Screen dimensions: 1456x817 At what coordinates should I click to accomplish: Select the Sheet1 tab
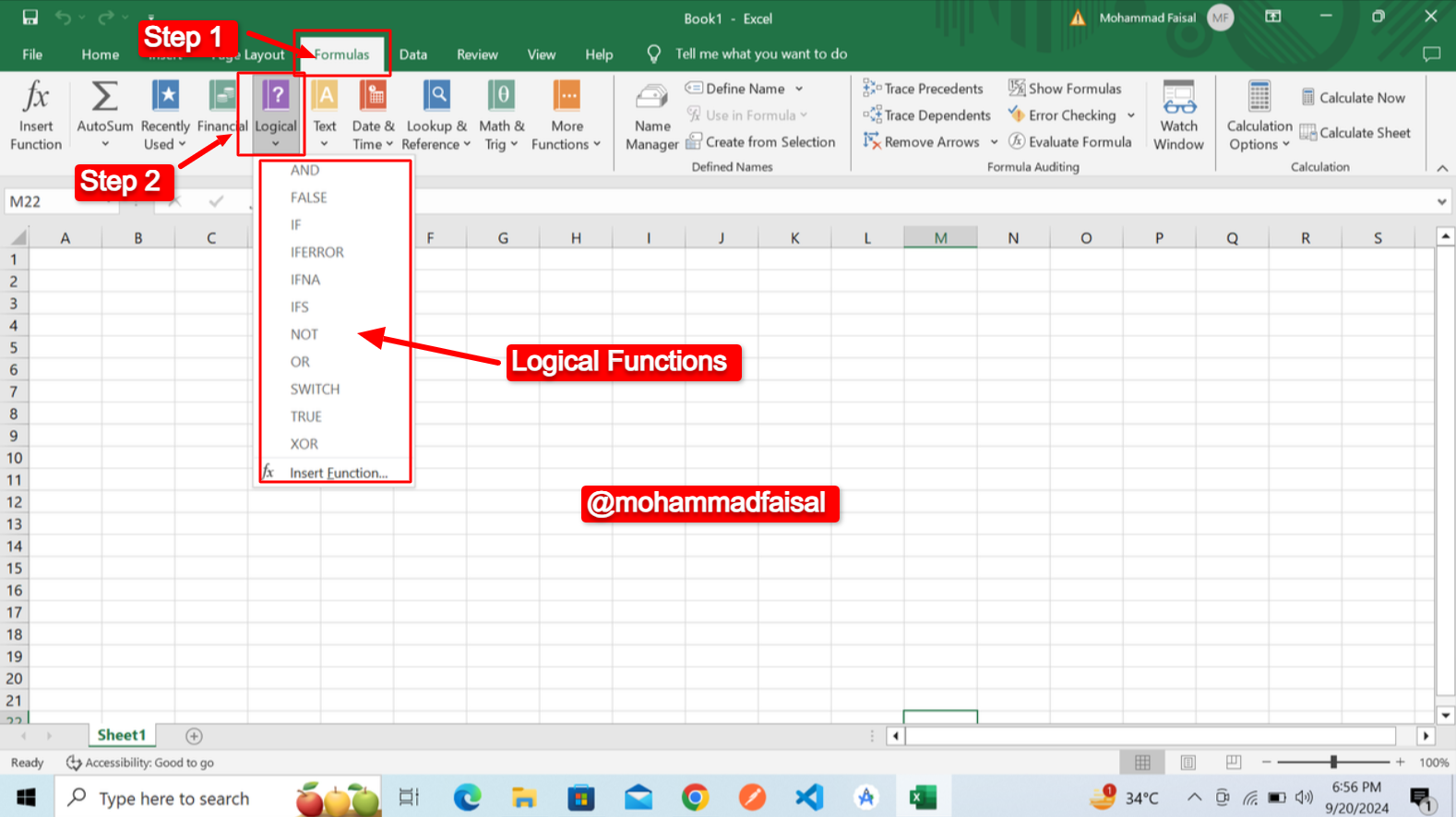click(x=122, y=735)
